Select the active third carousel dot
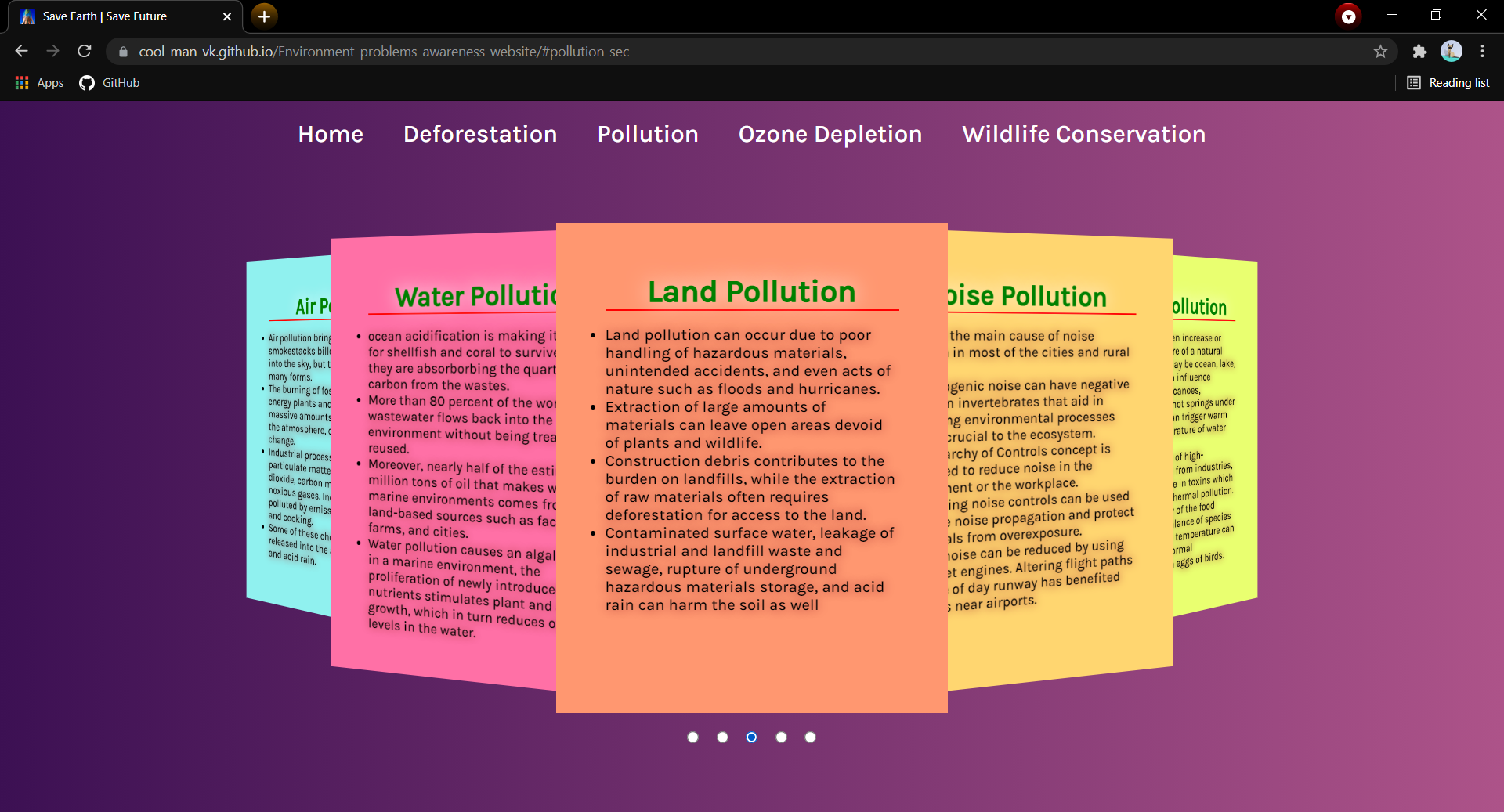The image size is (1504, 812). pyautogui.click(x=751, y=737)
